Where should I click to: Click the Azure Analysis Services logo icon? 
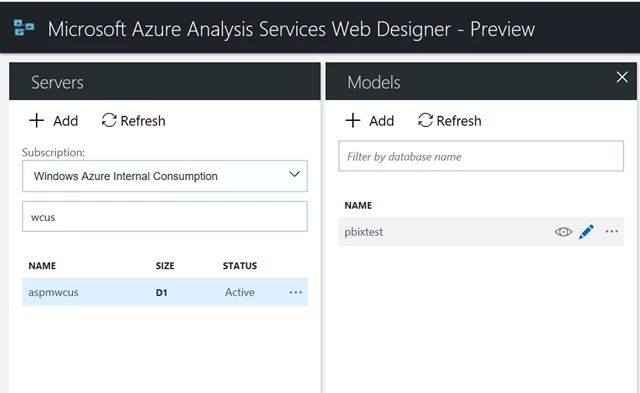pyautogui.click(x=24, y=28)
